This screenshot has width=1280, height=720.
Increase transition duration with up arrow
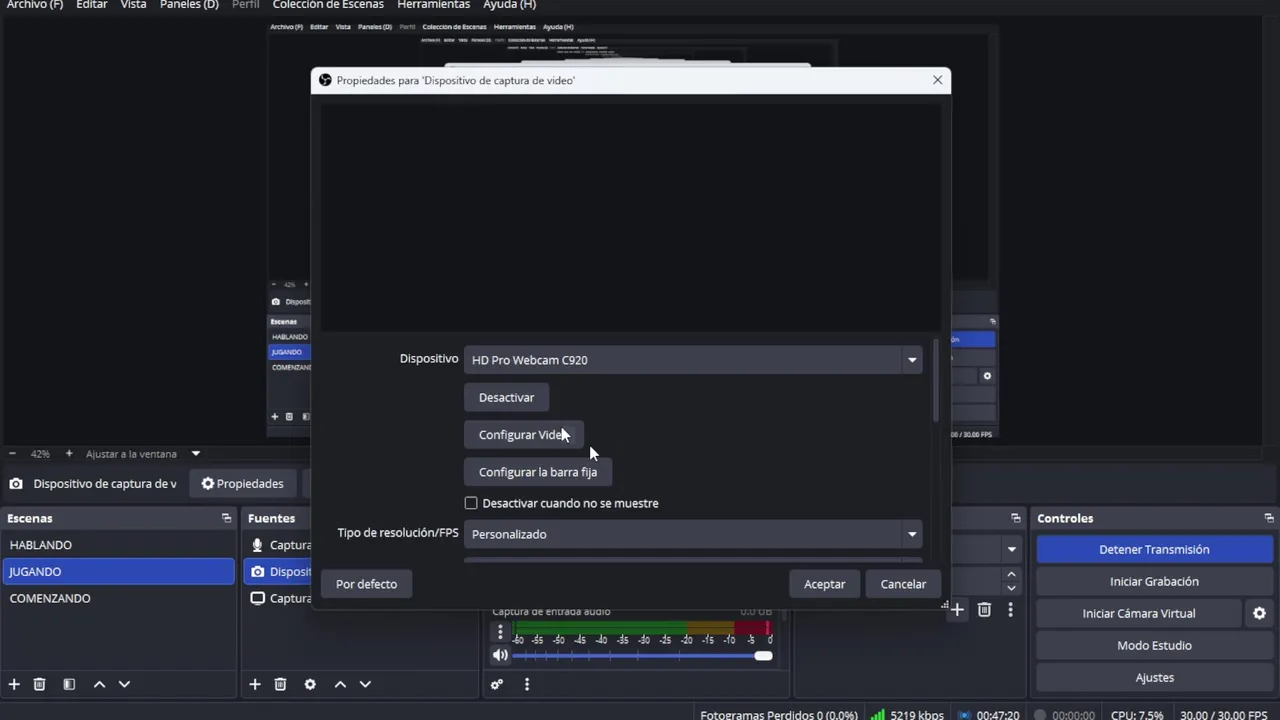point(1011,574)
